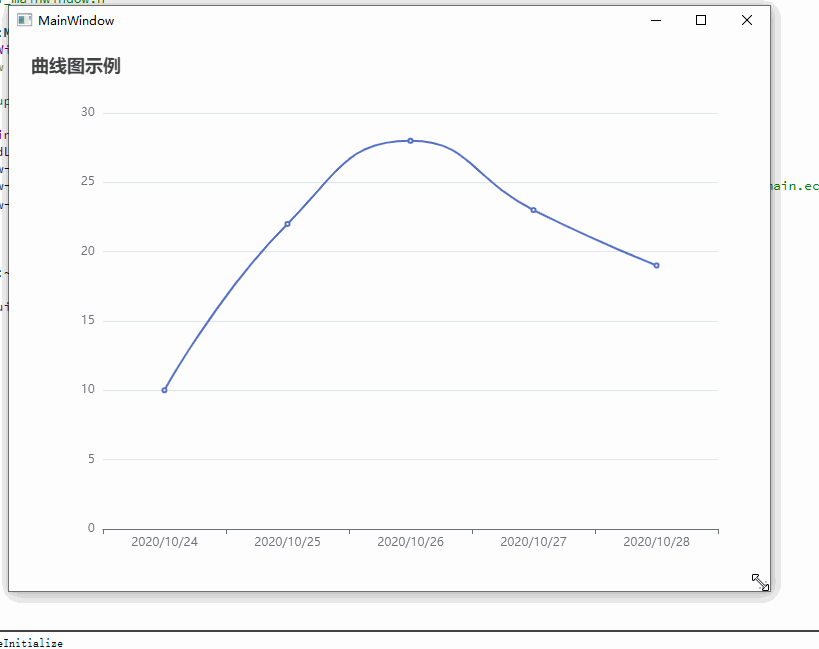
Task: Click the x-axis label 2020/10/24
Action: tap(164, 541)
